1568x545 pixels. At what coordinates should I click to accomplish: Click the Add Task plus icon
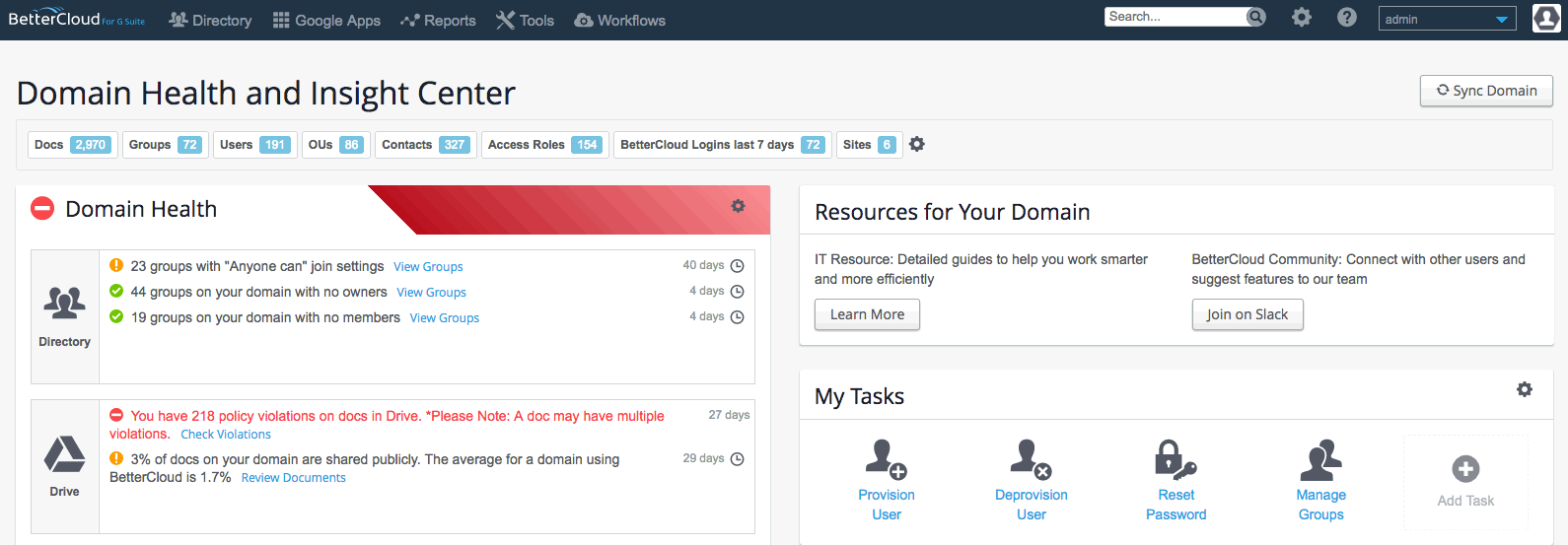point(1465,469)
